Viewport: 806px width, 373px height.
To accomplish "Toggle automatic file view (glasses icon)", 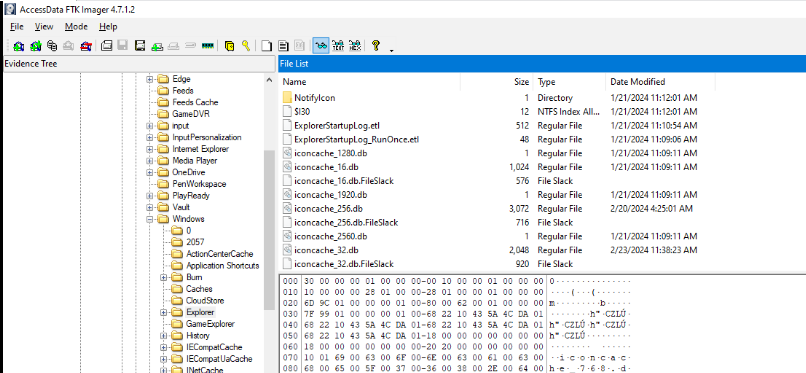I will point(321,46).
